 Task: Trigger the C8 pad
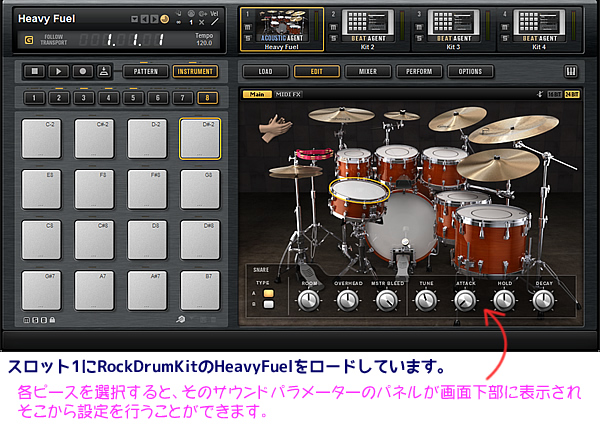[x=41, y=240]
